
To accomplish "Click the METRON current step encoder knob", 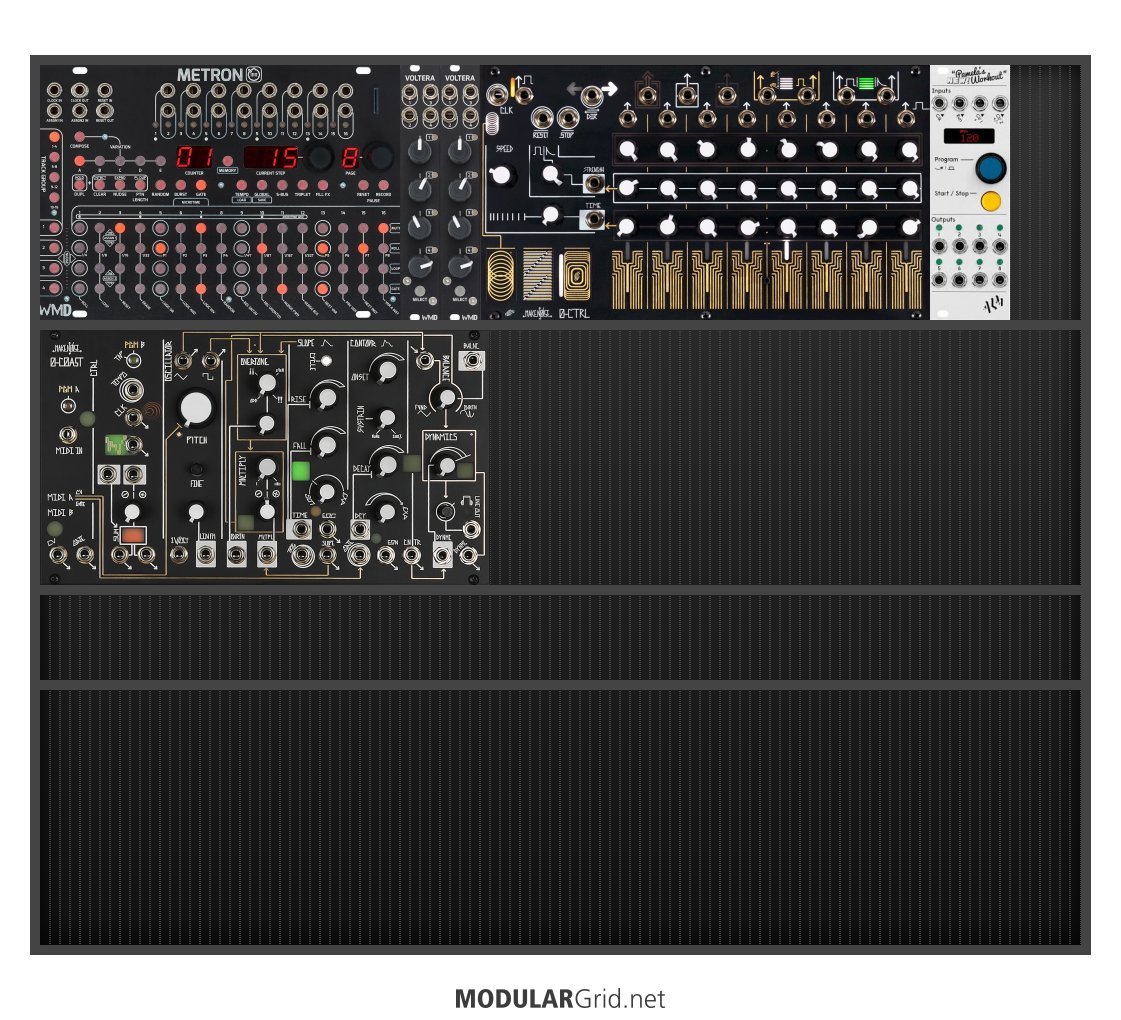I will point(318,157).
